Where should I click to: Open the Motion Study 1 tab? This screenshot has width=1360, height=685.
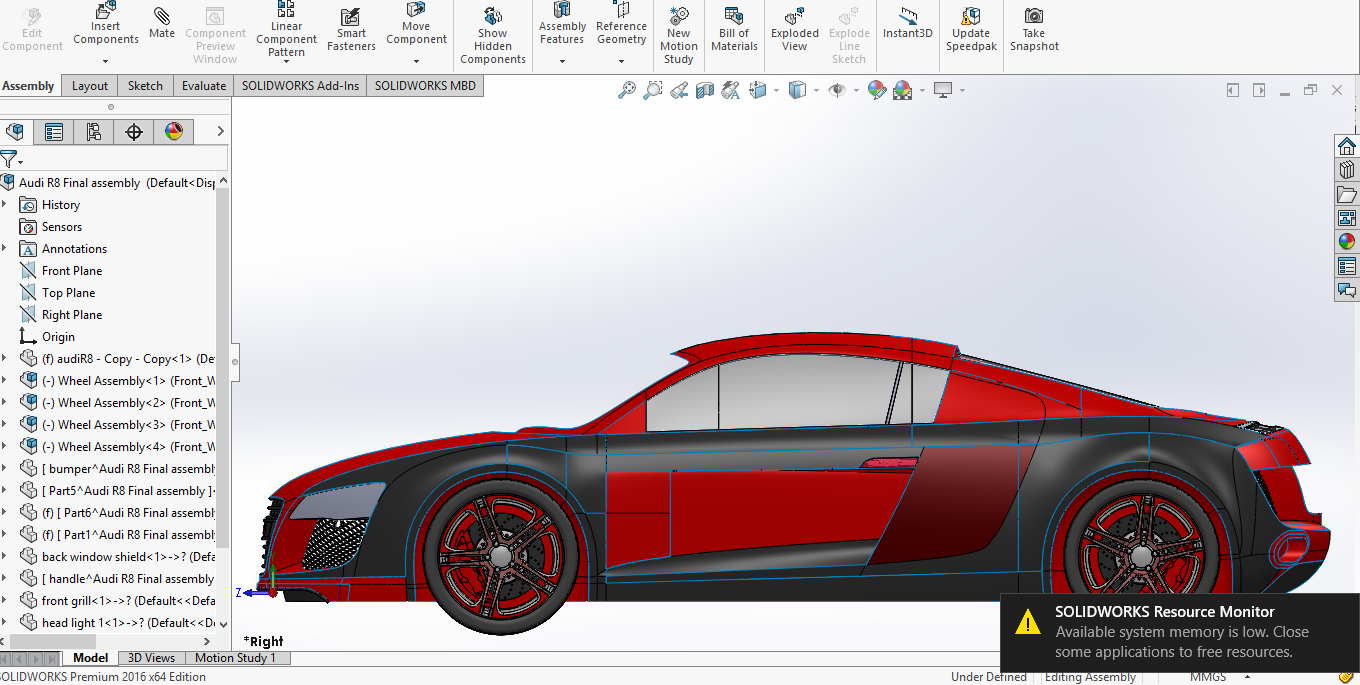[x=236, y=658]
